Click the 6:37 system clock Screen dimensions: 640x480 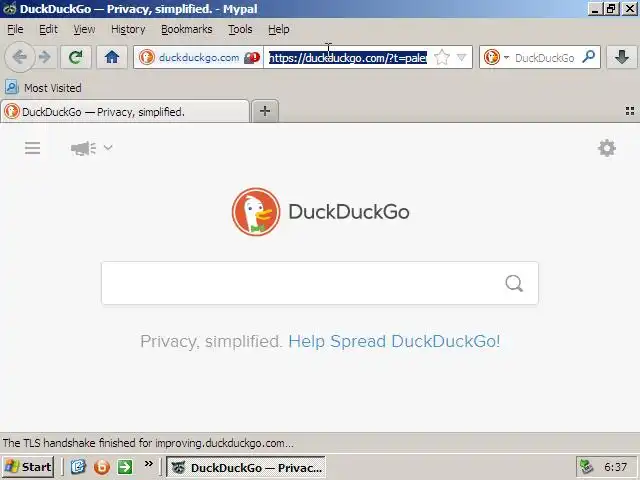pos(616,467)
